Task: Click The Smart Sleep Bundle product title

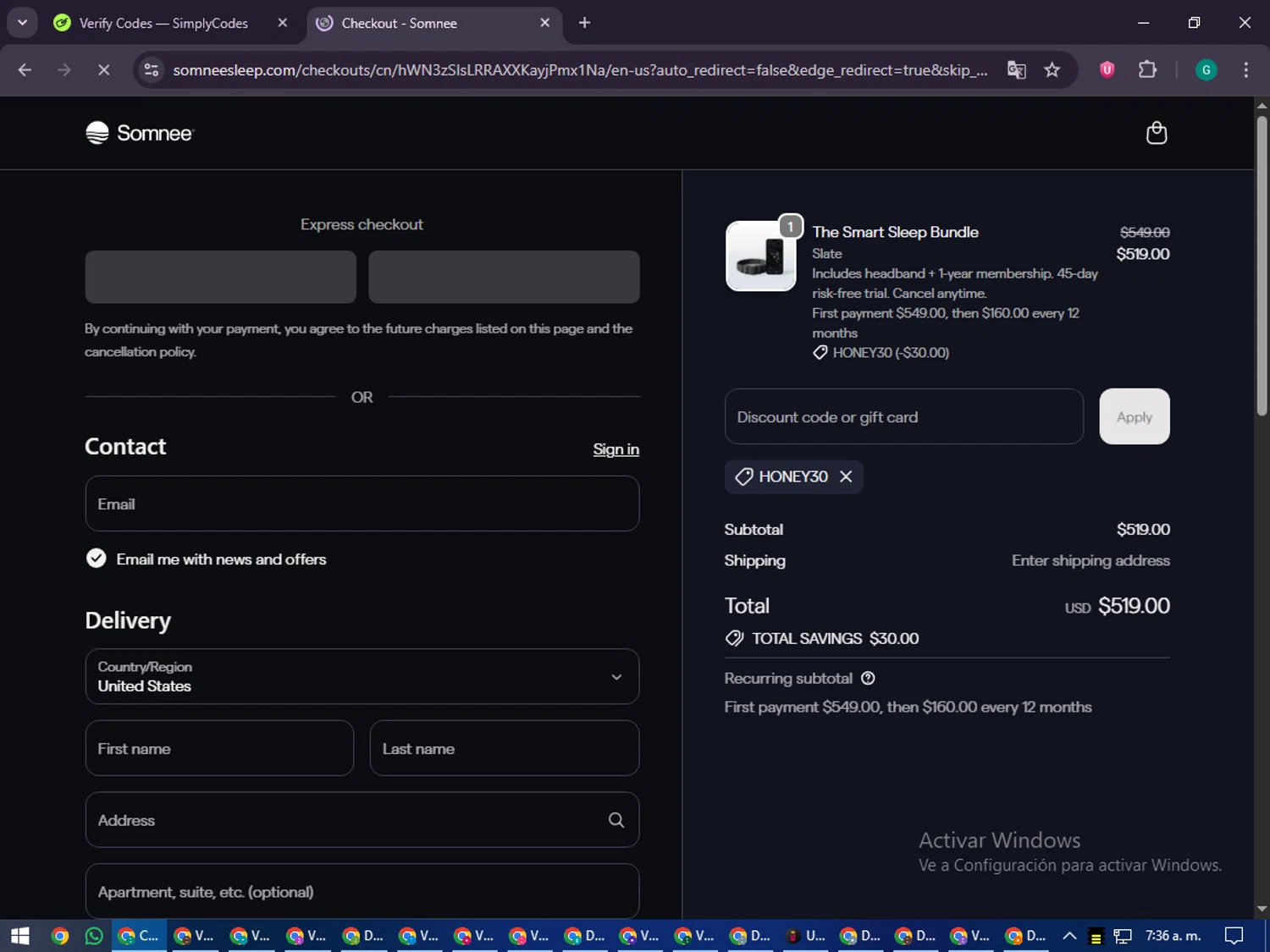Action: [895, 232]
